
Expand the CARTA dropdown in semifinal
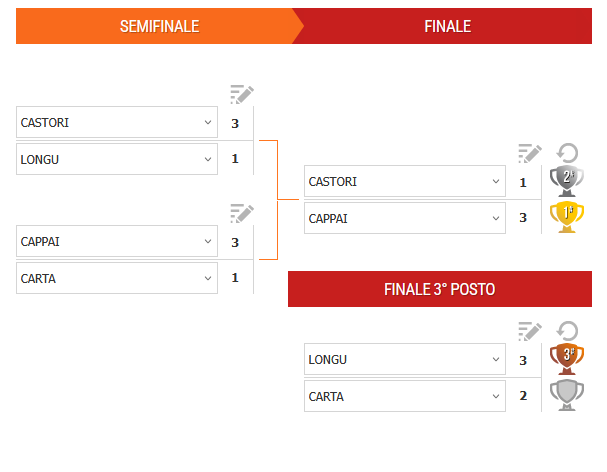point(208,278)
